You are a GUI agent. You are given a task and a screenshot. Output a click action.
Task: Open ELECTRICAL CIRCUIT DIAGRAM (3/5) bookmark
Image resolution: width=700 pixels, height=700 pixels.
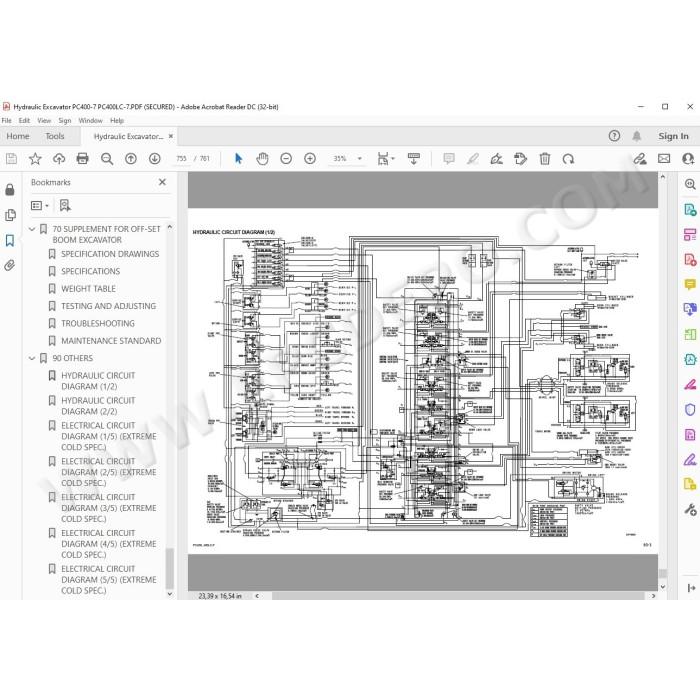tap(108, 508)
